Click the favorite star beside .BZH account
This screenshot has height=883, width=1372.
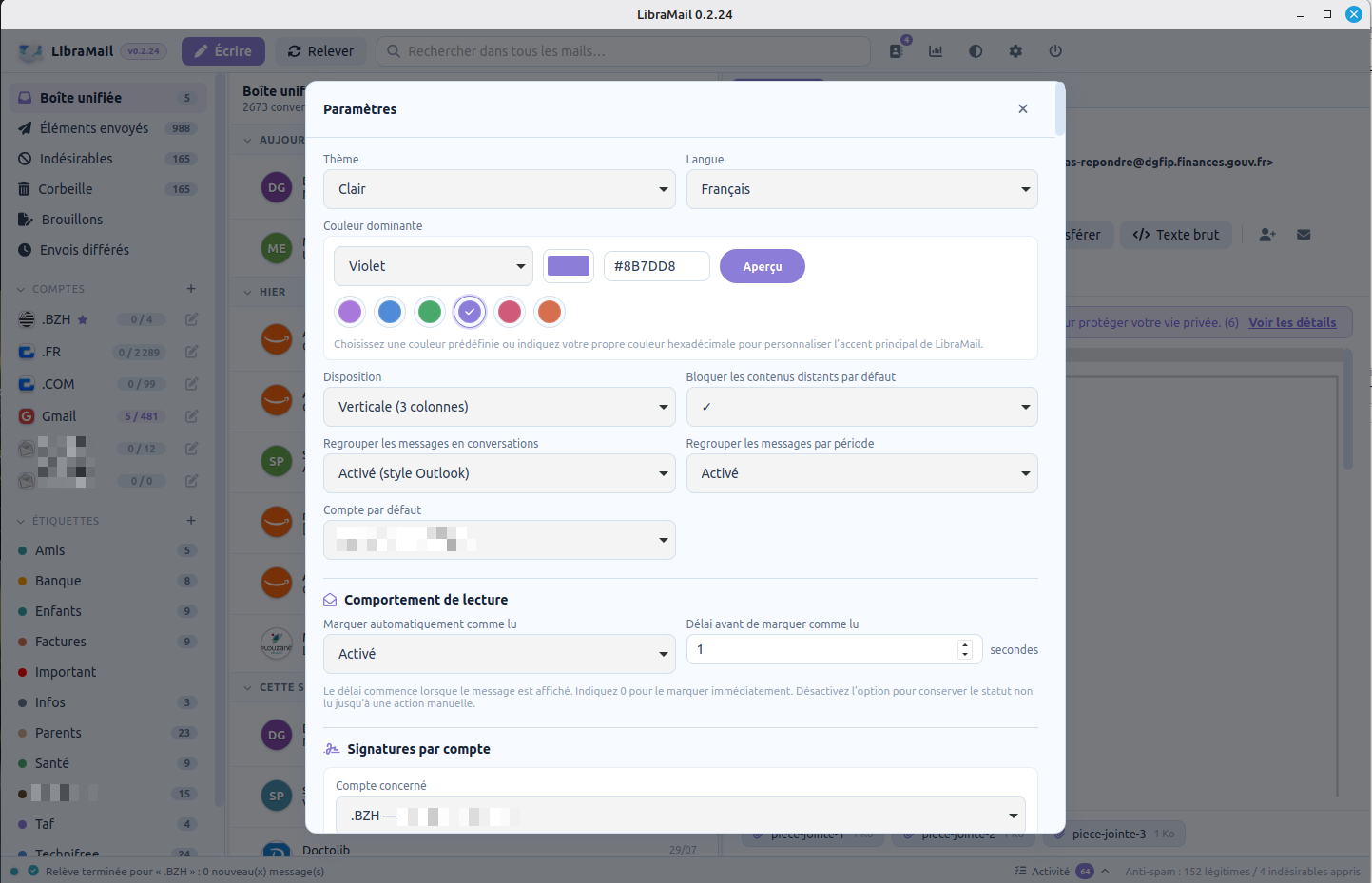[83, 319]
